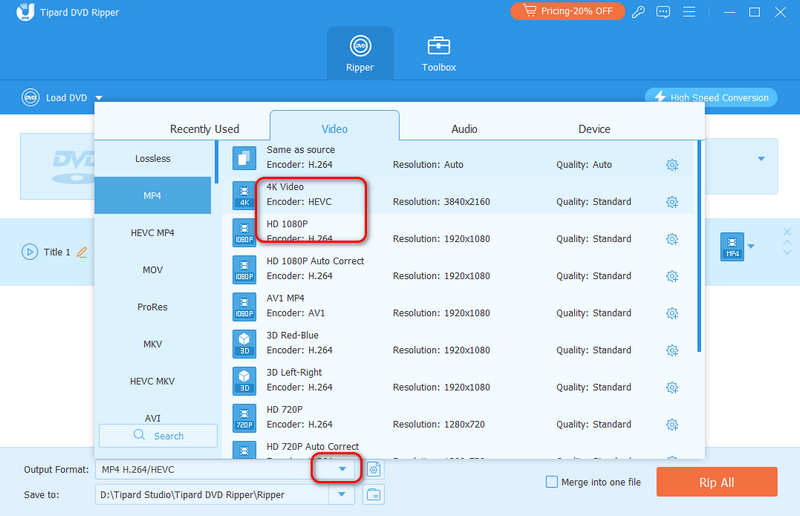Click the Title 1 label

point(57,252)
